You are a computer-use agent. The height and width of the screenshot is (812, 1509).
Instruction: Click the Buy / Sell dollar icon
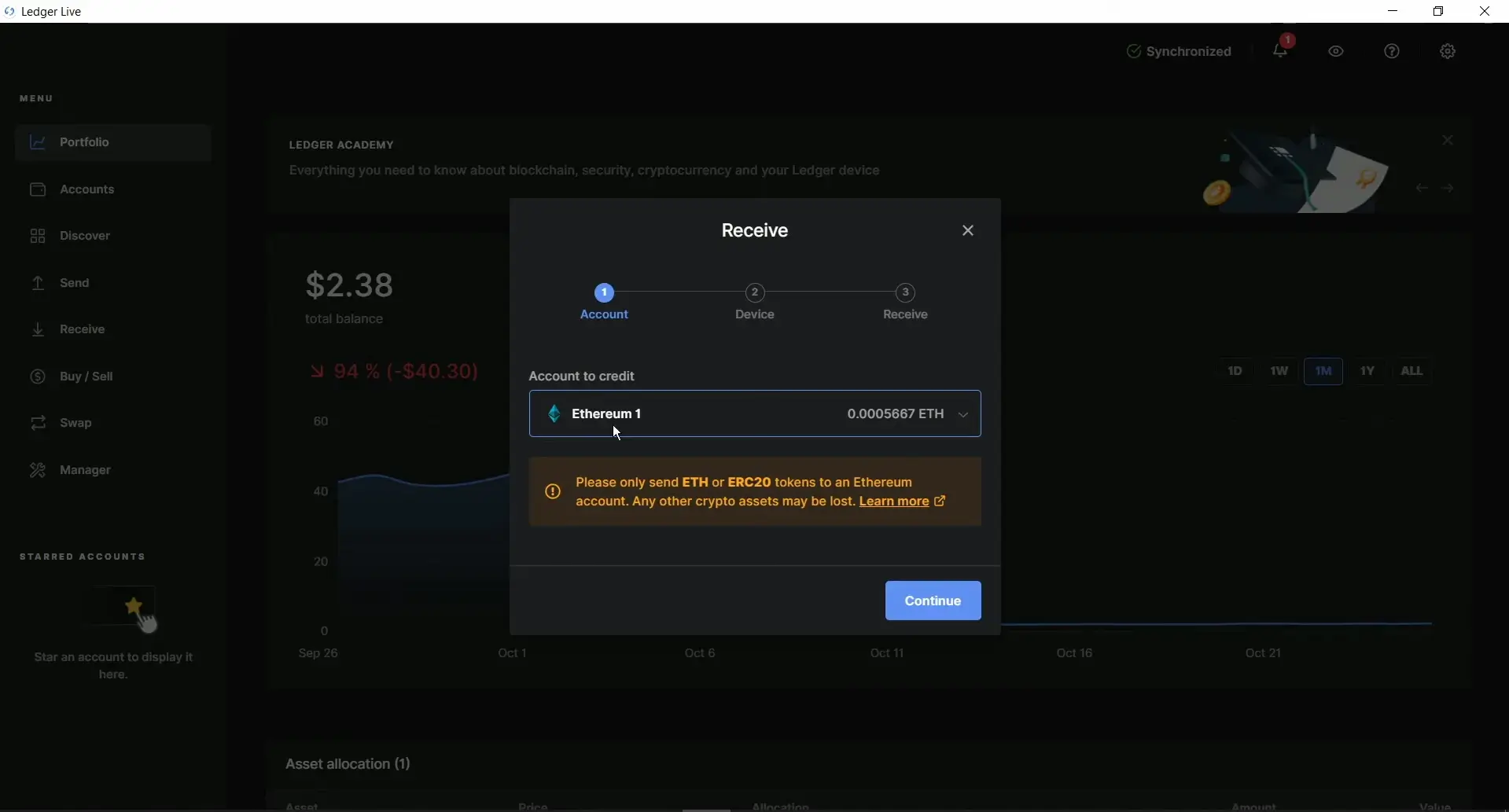pyautogui.click(x=38, y=377)
